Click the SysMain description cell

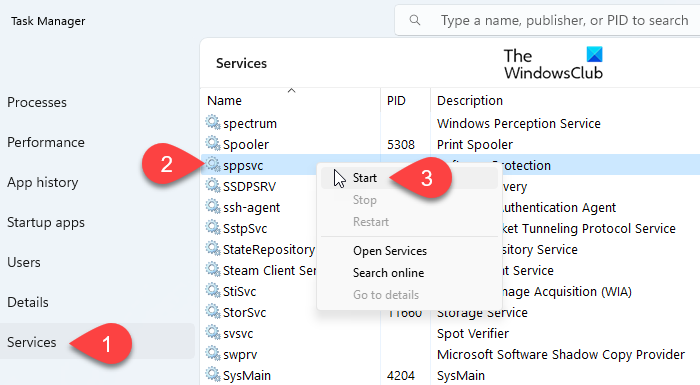point(461,376)
